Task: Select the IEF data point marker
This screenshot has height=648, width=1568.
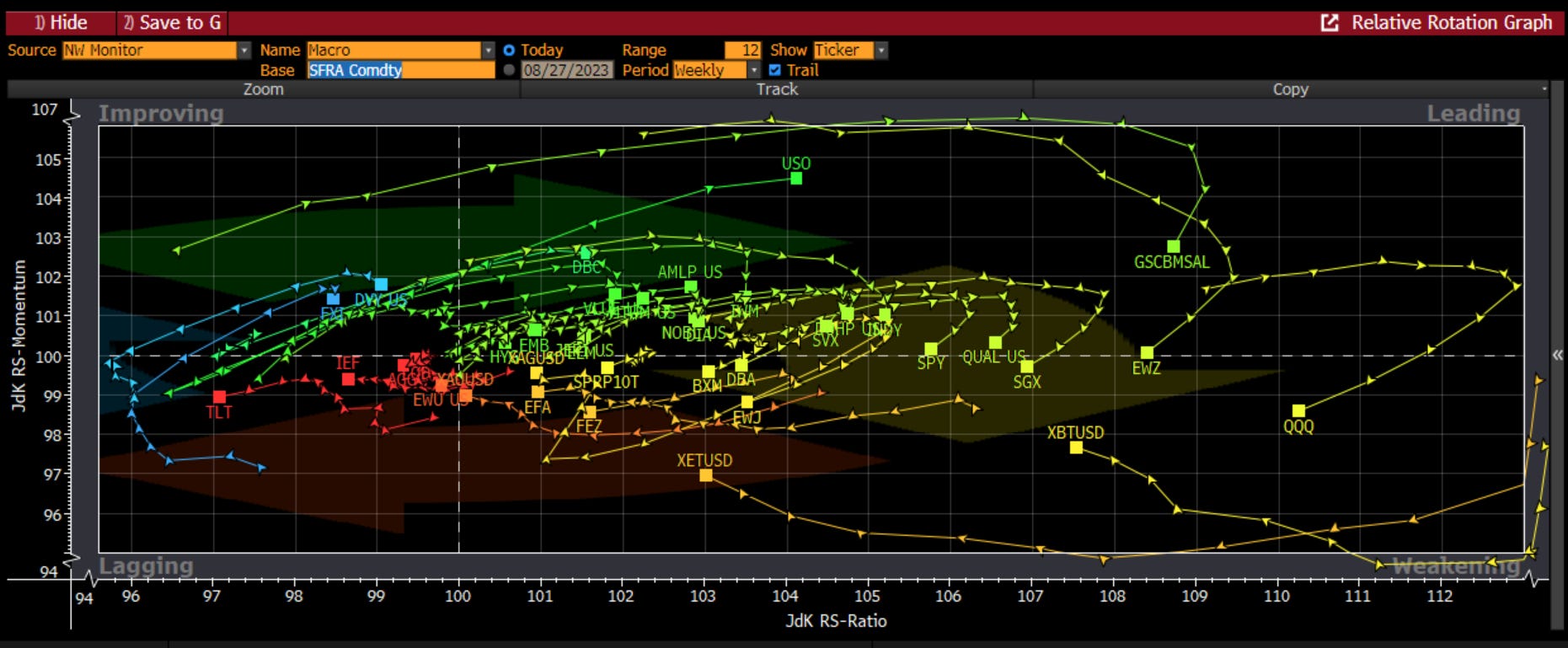Action: (x=348, y=379)
